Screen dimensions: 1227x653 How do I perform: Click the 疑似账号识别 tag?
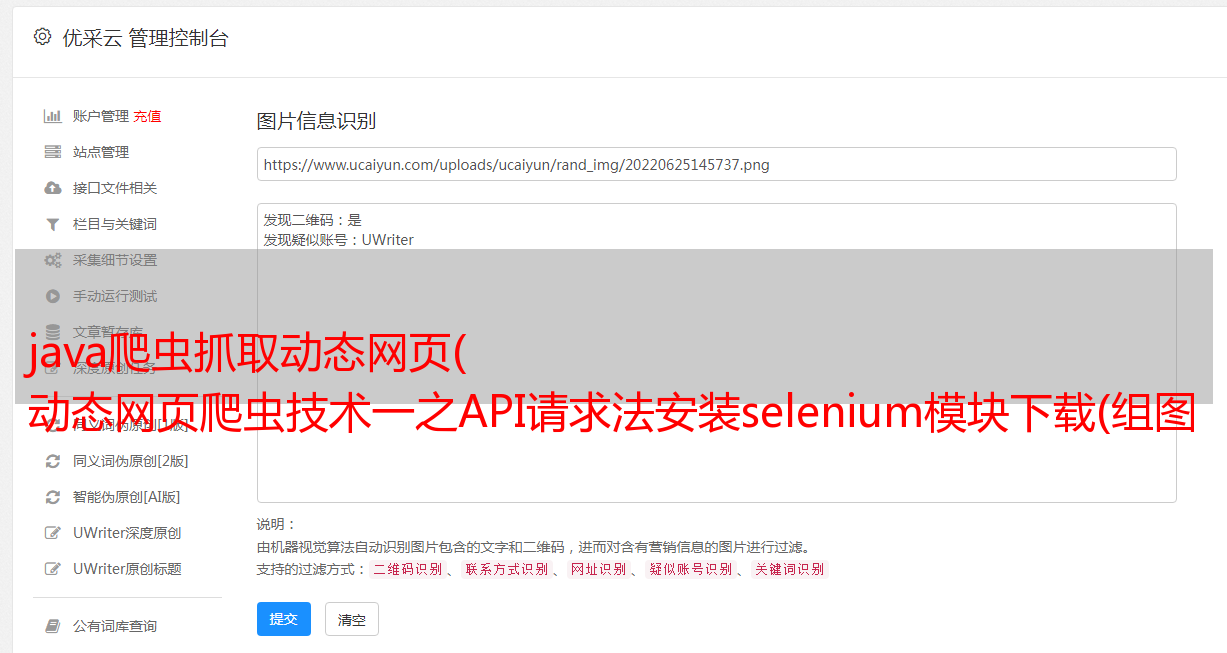tap(690, 569)
